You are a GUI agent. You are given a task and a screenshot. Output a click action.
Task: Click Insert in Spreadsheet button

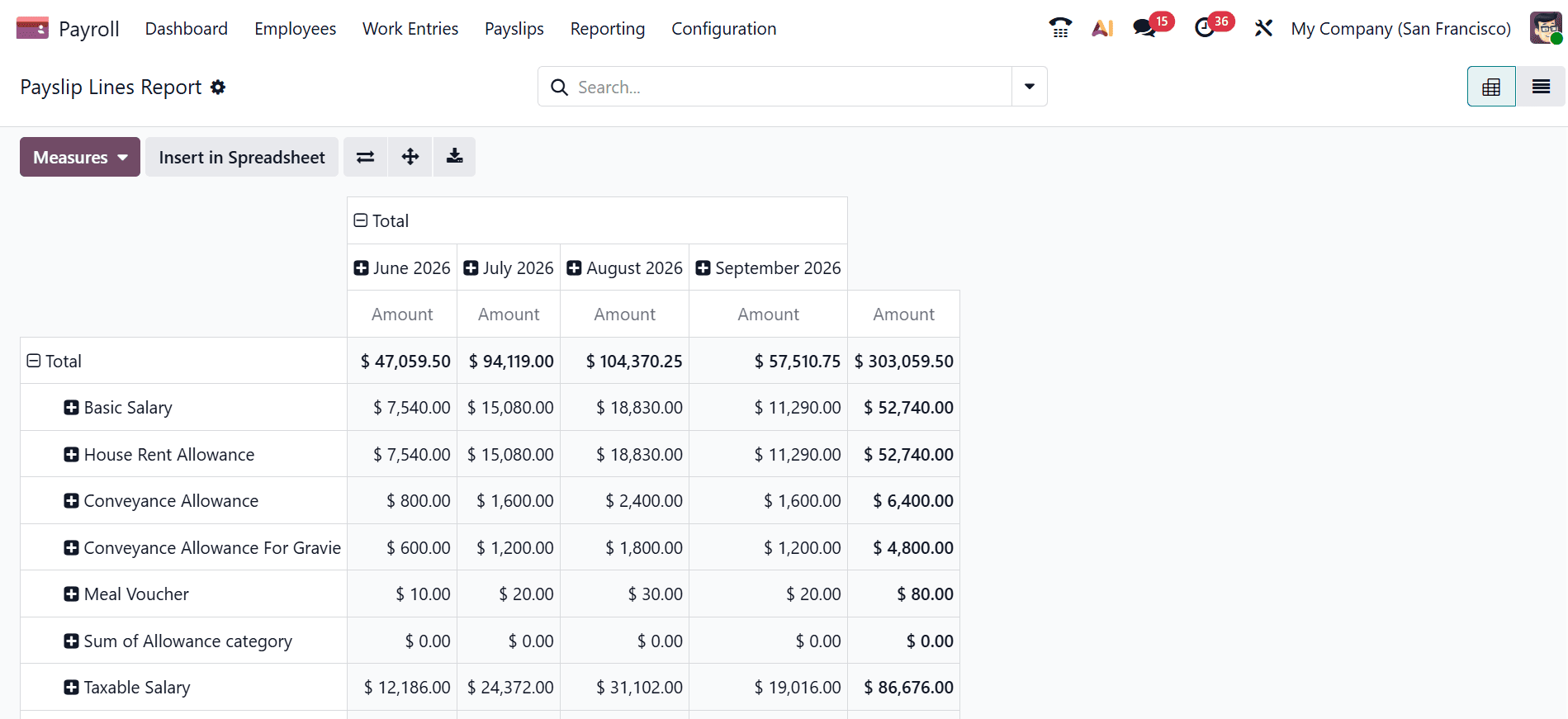point(242,157)
